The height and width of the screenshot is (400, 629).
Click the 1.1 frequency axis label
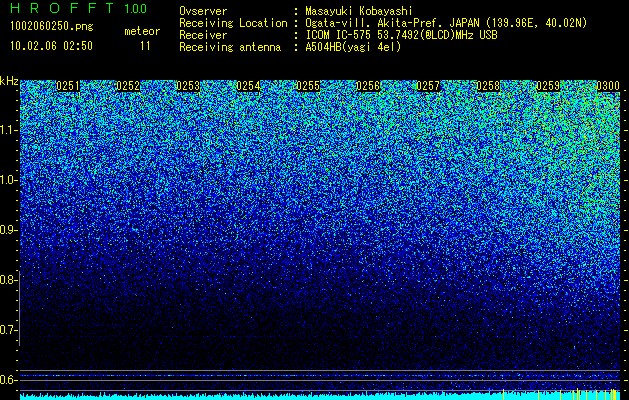8,130
